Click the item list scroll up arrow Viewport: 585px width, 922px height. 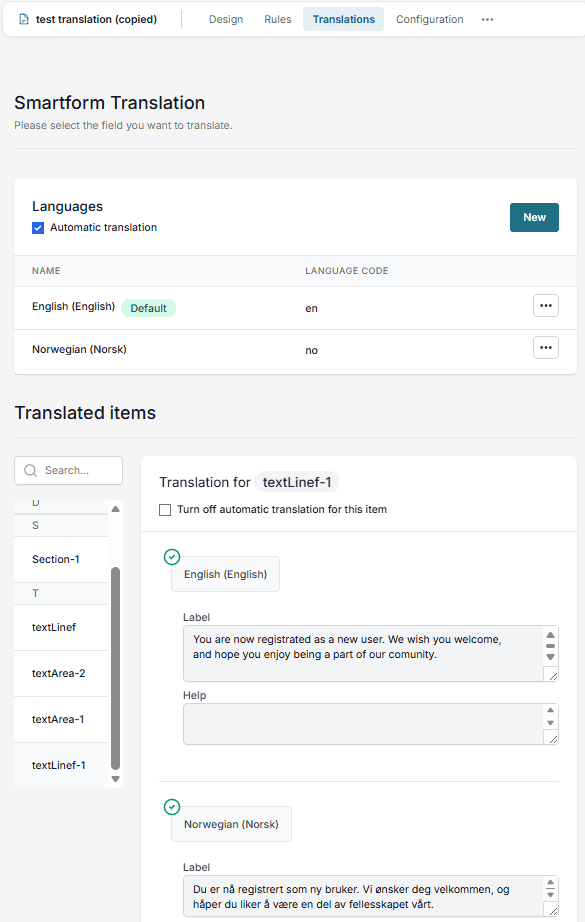[x=116, y=509]
